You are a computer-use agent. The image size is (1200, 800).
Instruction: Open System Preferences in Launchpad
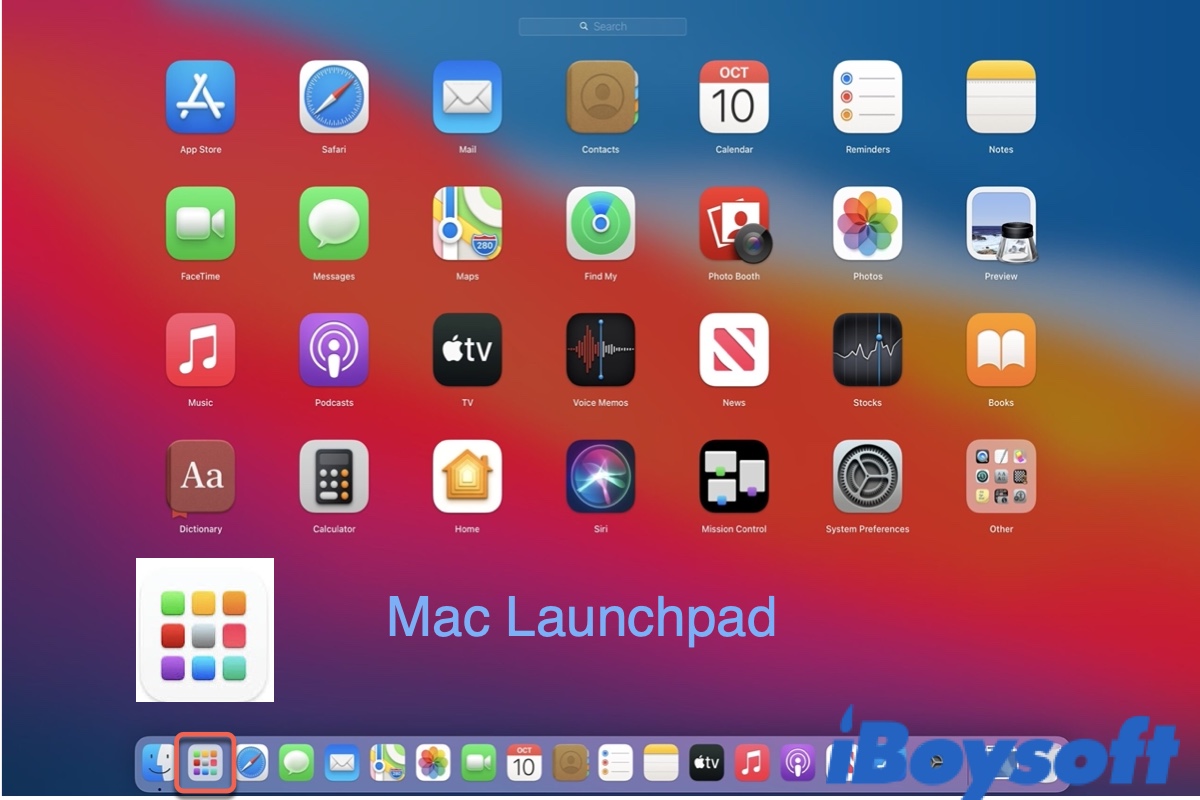point(867,476)
